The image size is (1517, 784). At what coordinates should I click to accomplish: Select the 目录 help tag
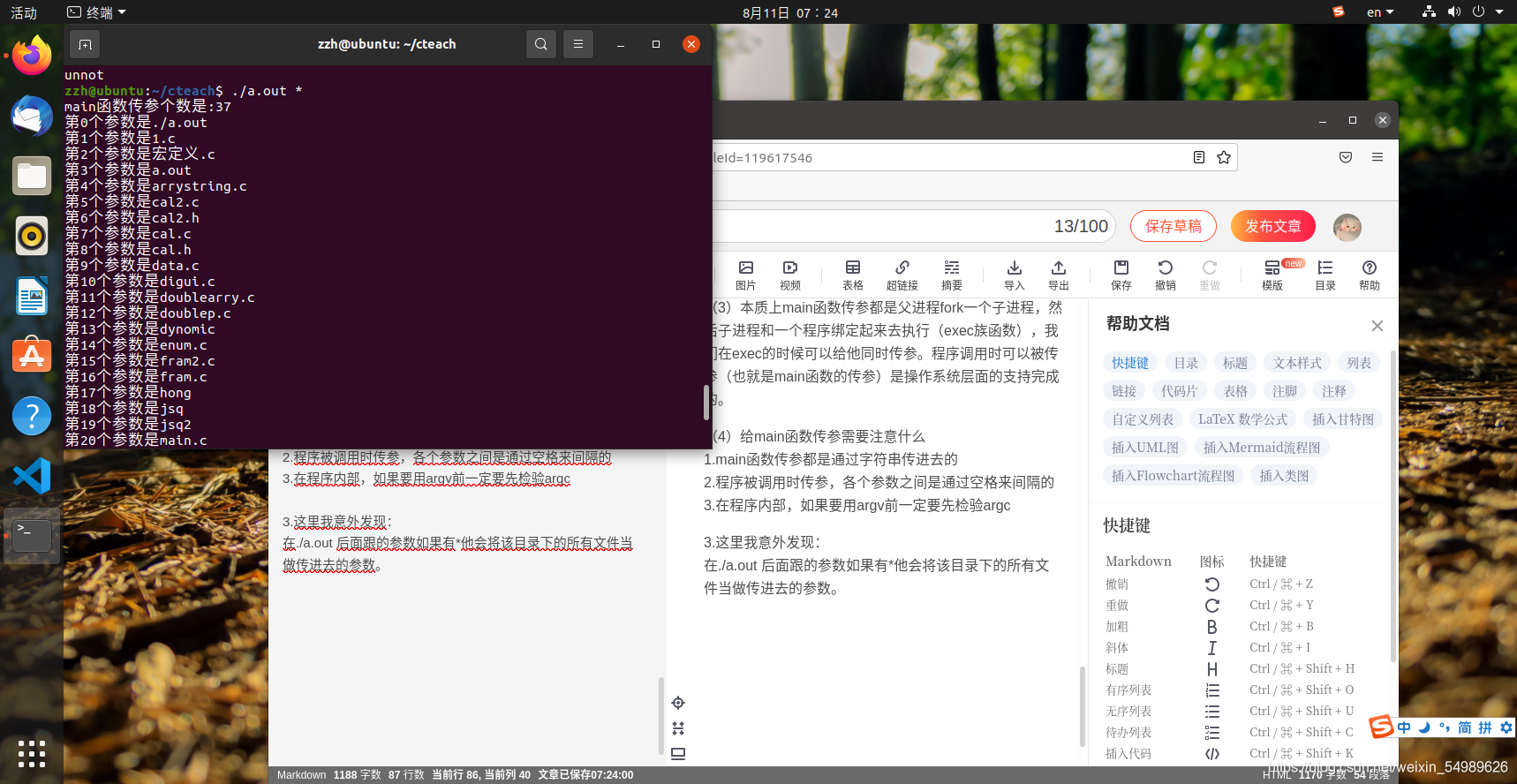pos(1186,363)
